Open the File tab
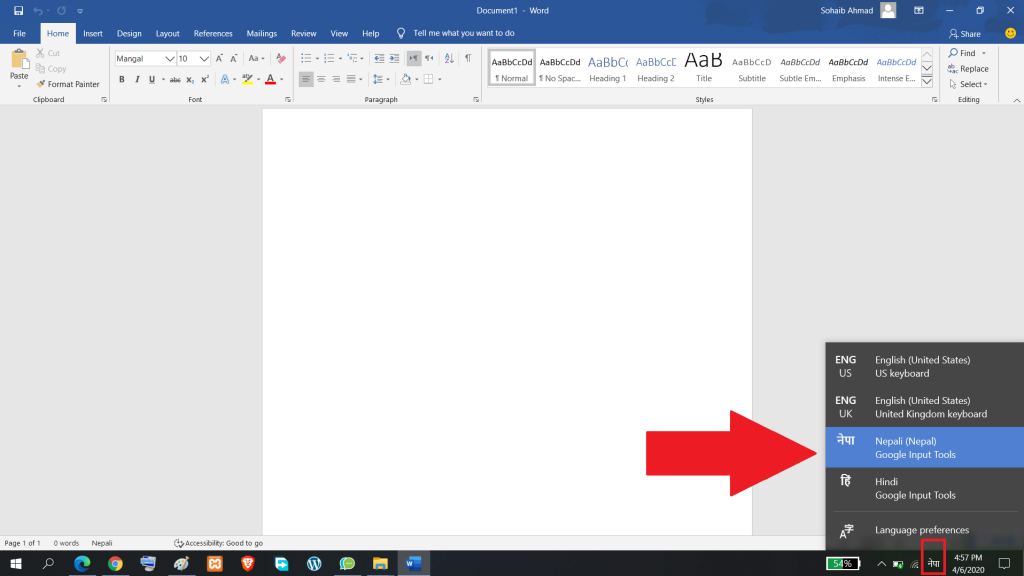The height and width of the screenshot is (576, 1024). (x=20, y=33)
